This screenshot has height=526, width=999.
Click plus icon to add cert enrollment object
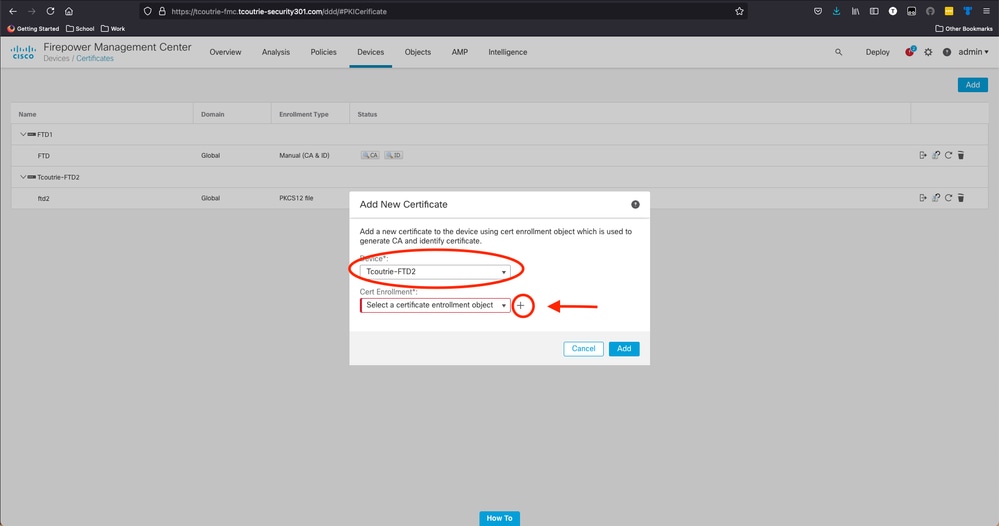[521, 306]
